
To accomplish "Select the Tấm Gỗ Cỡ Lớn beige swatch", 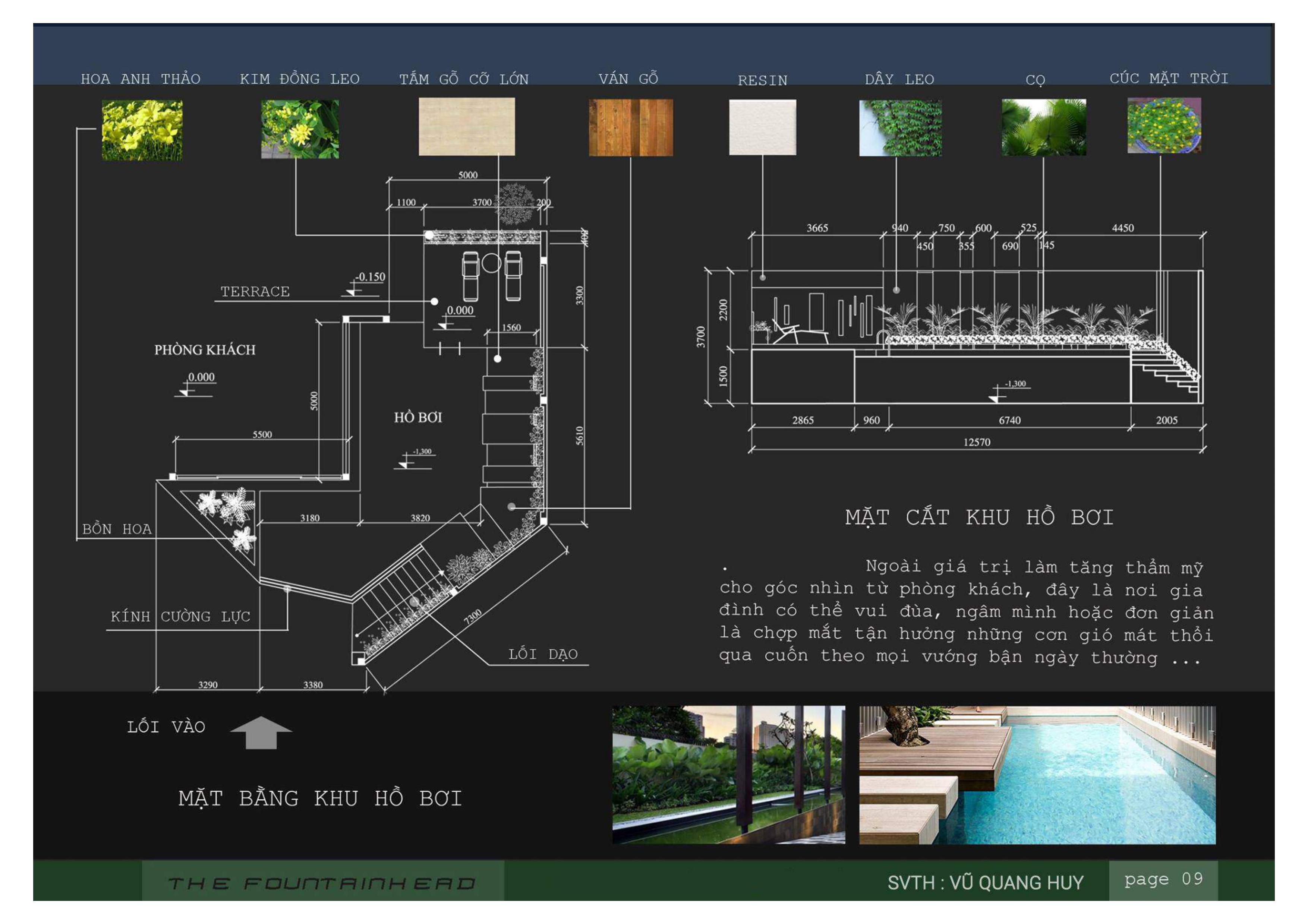I will coord(467,126).
